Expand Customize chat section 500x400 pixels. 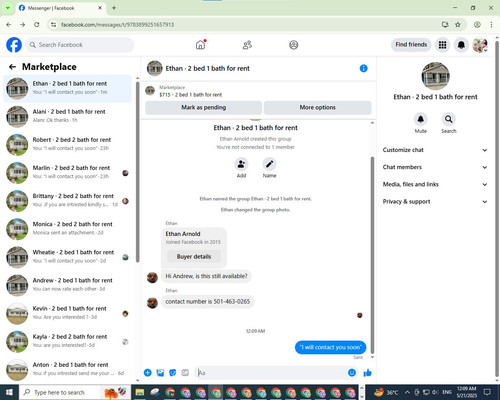(x=435, y=150)
